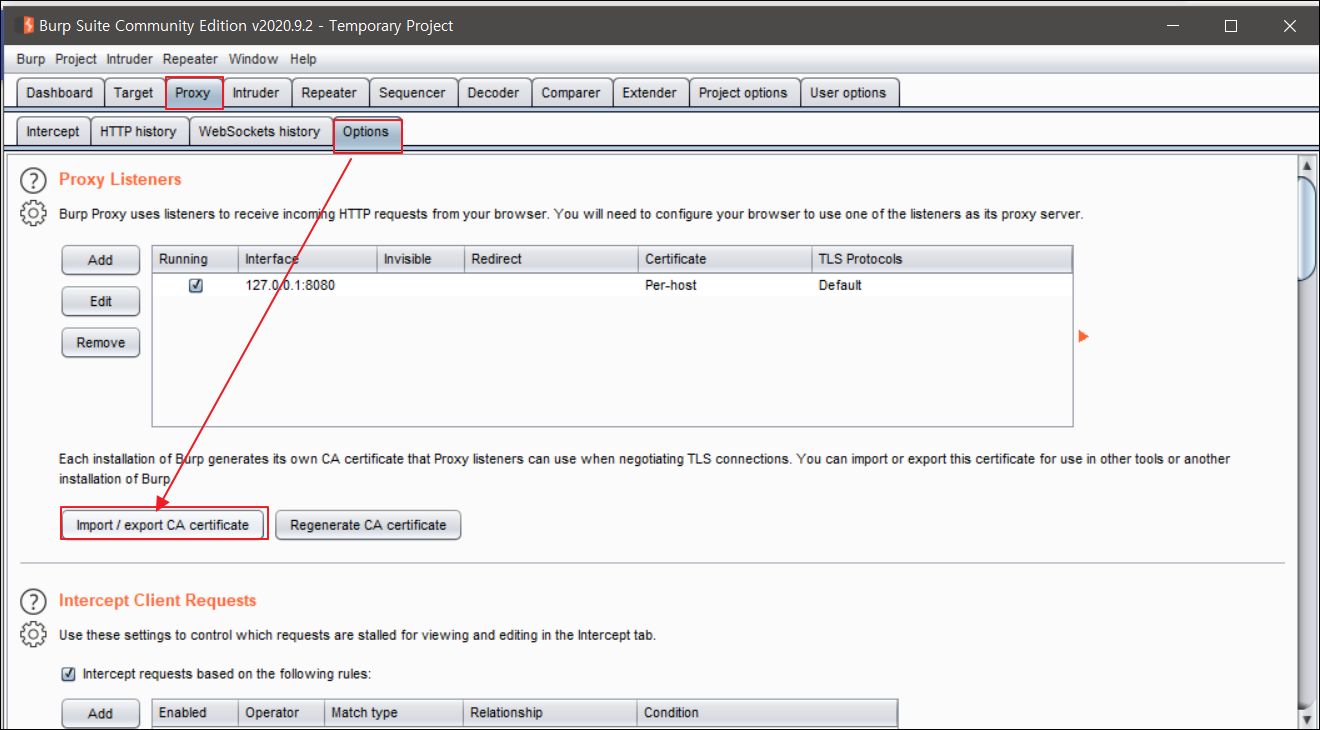This screenshot has height=730, width=1320.
Task: Click Condition column header
Action: 767,713
